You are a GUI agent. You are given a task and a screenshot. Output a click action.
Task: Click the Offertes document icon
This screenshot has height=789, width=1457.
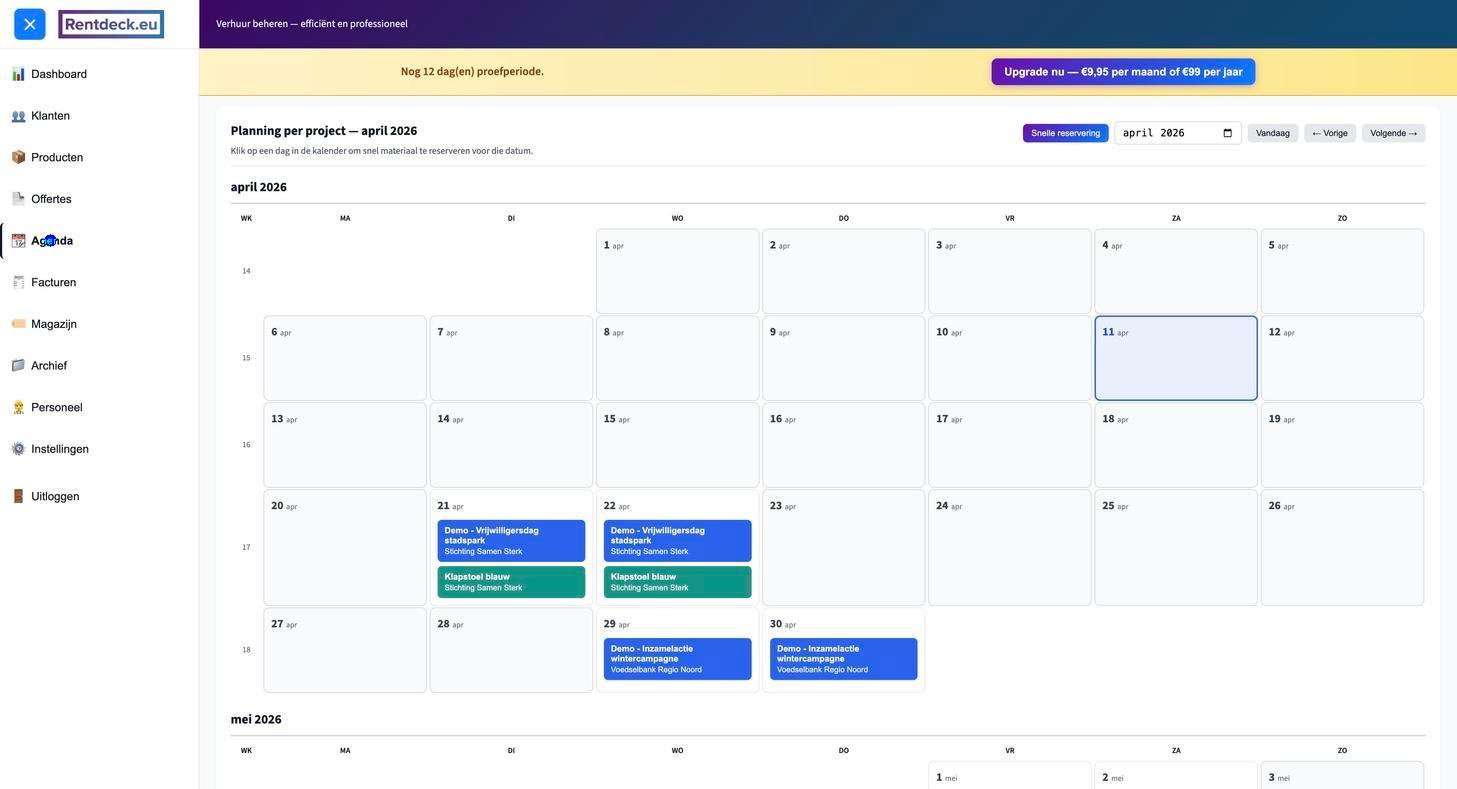tap(18, 199)
